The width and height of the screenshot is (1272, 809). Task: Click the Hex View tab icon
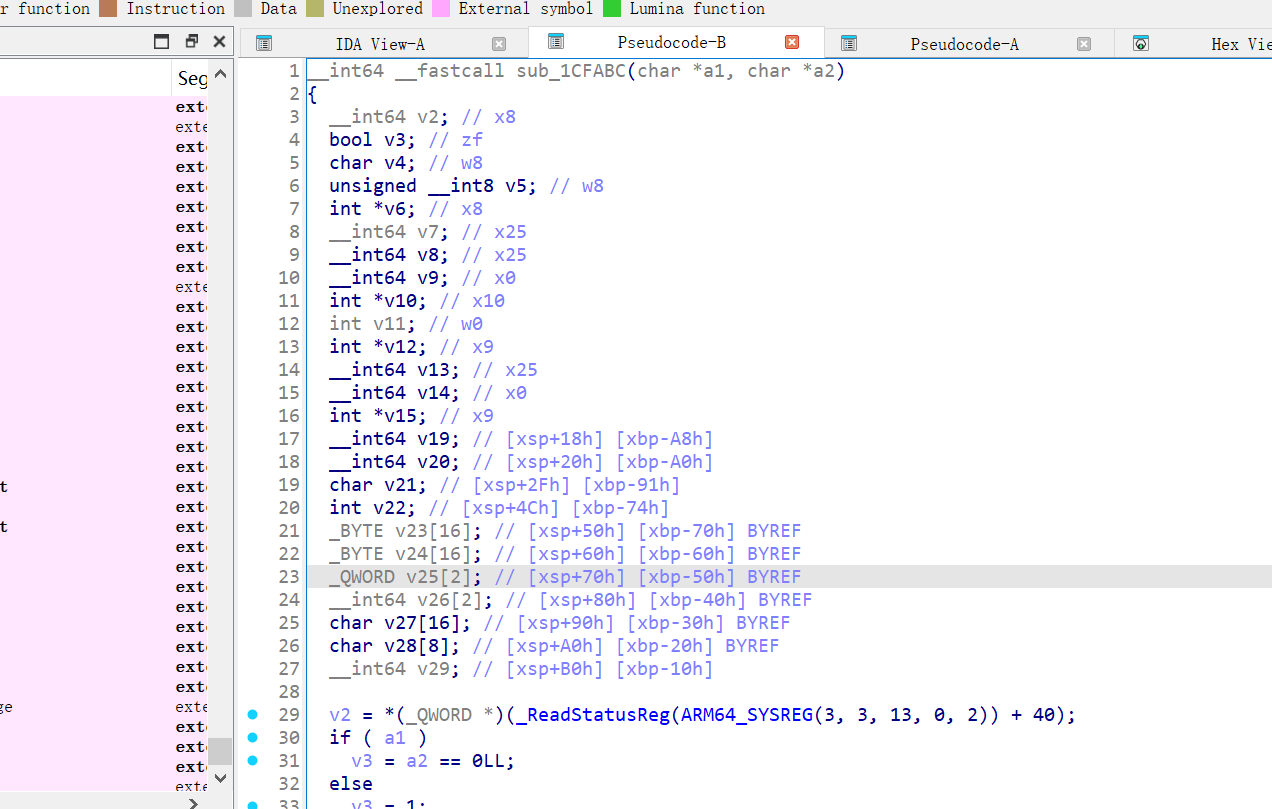[1141, 44]
